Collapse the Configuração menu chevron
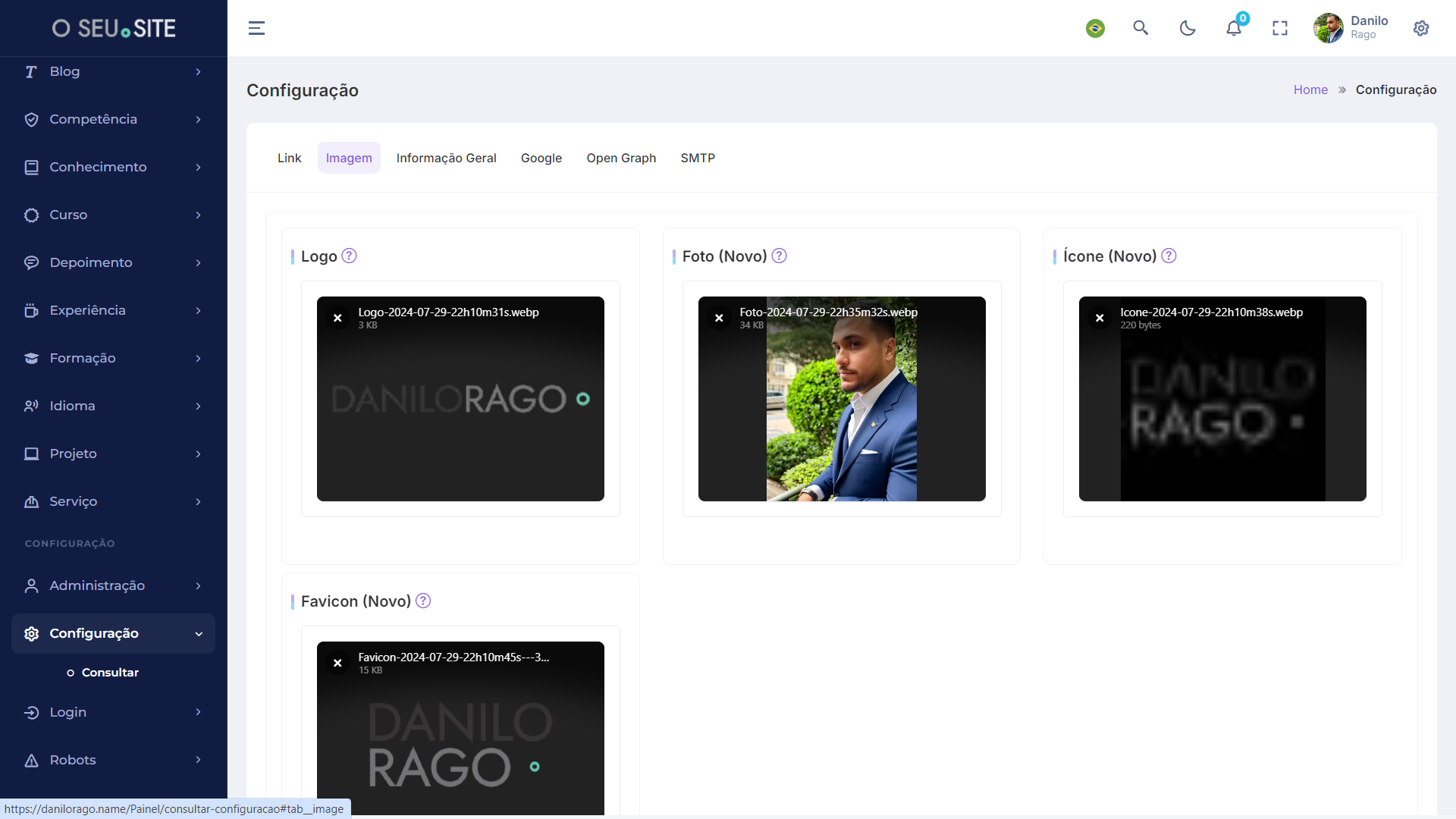Viewport: 1456px width, 819px height. coord(199,633)
